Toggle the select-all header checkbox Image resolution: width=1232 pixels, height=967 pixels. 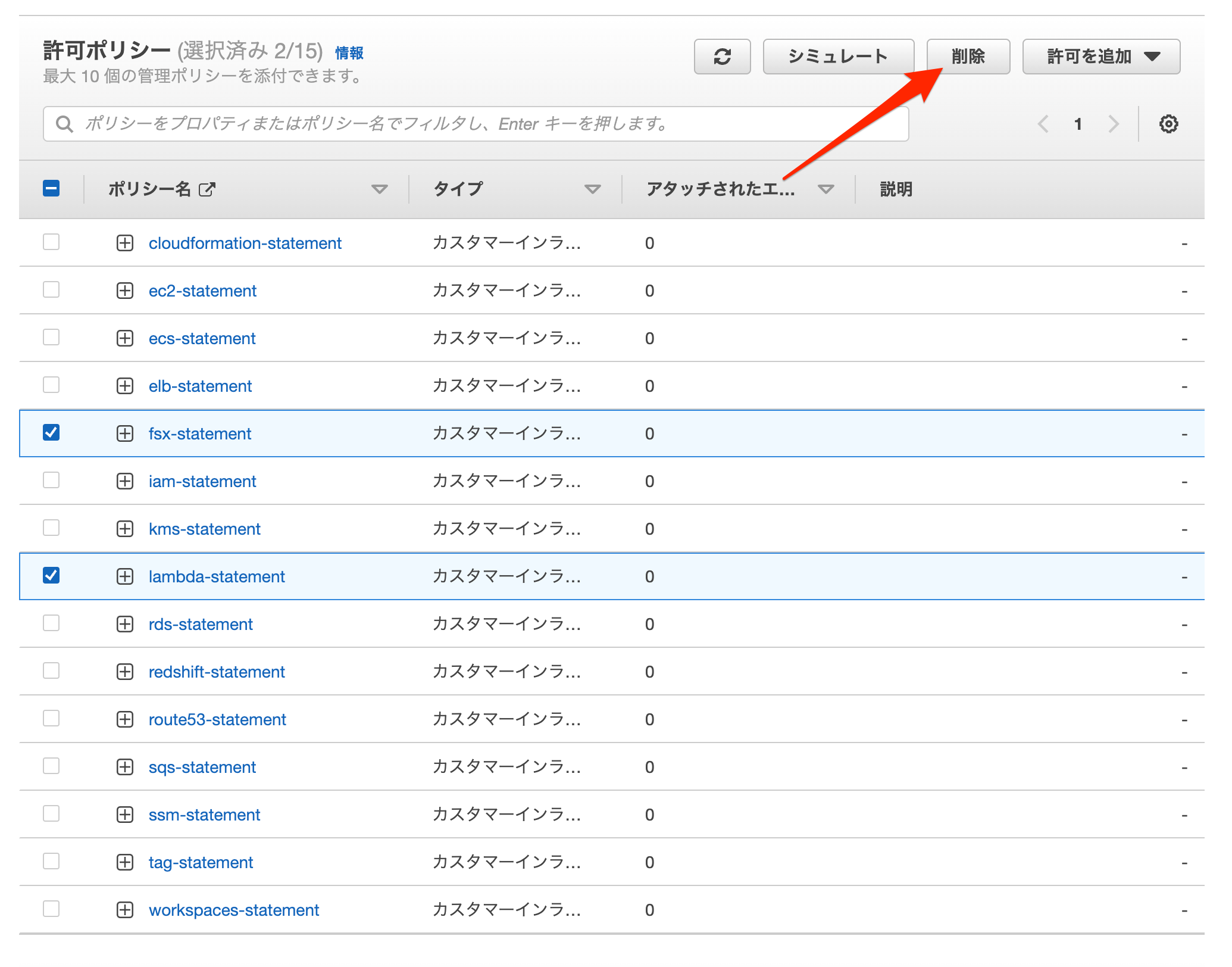51,189
